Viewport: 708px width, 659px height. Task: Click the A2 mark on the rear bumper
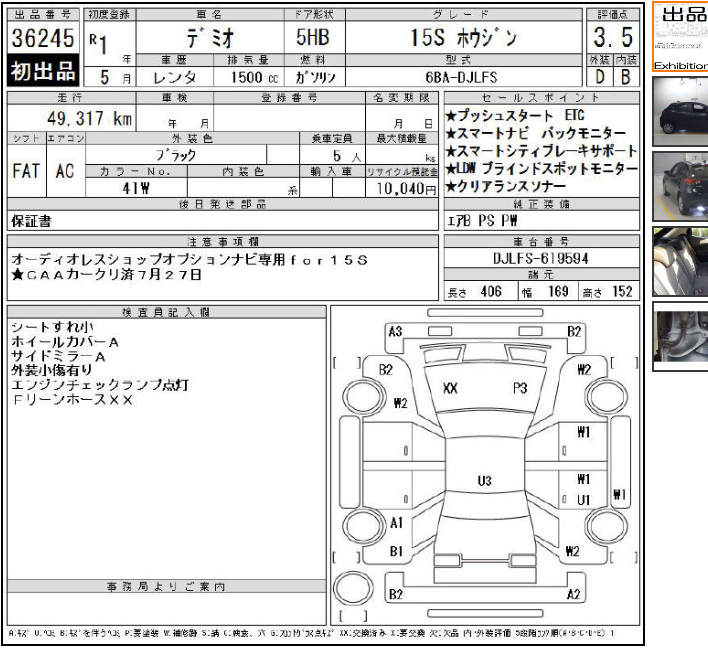(573, 594)
